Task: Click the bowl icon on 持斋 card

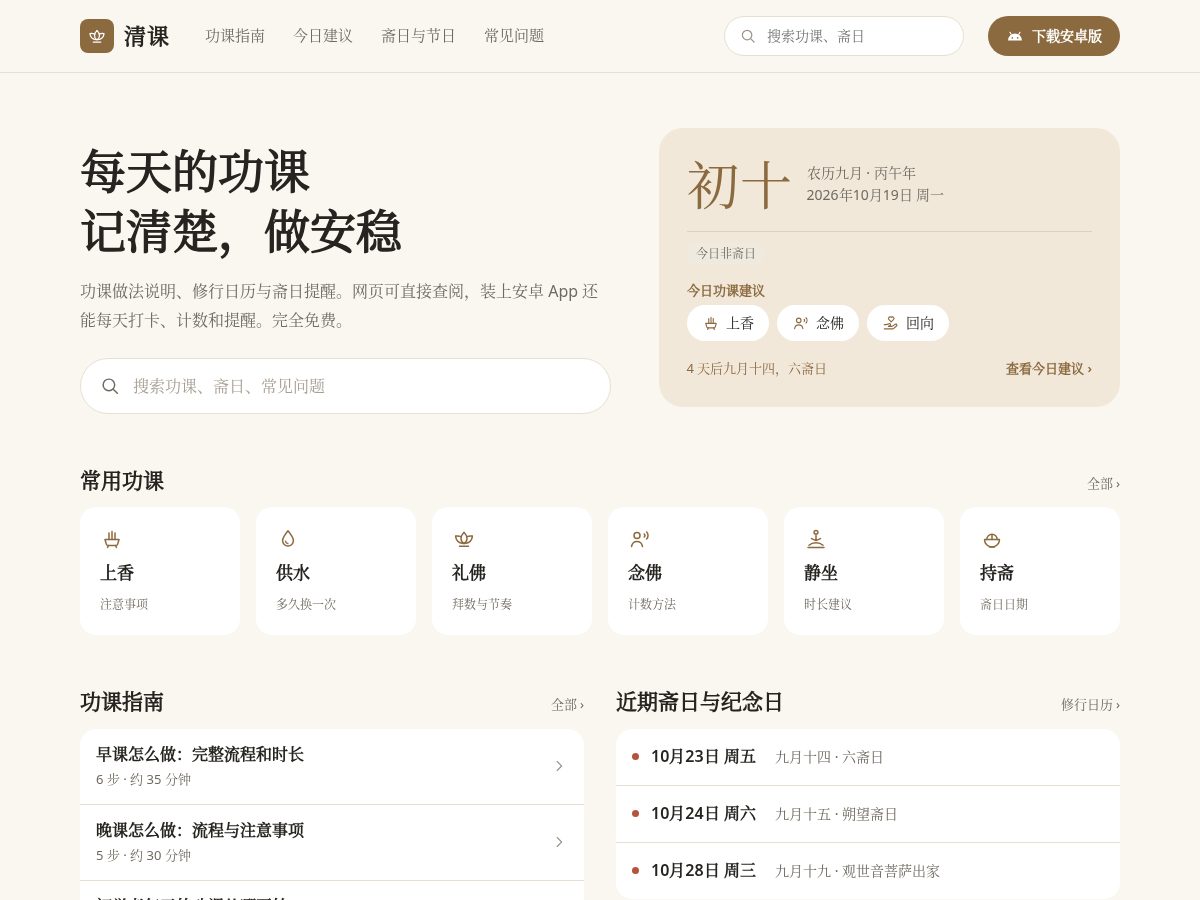Action: [x=992, y=539]
